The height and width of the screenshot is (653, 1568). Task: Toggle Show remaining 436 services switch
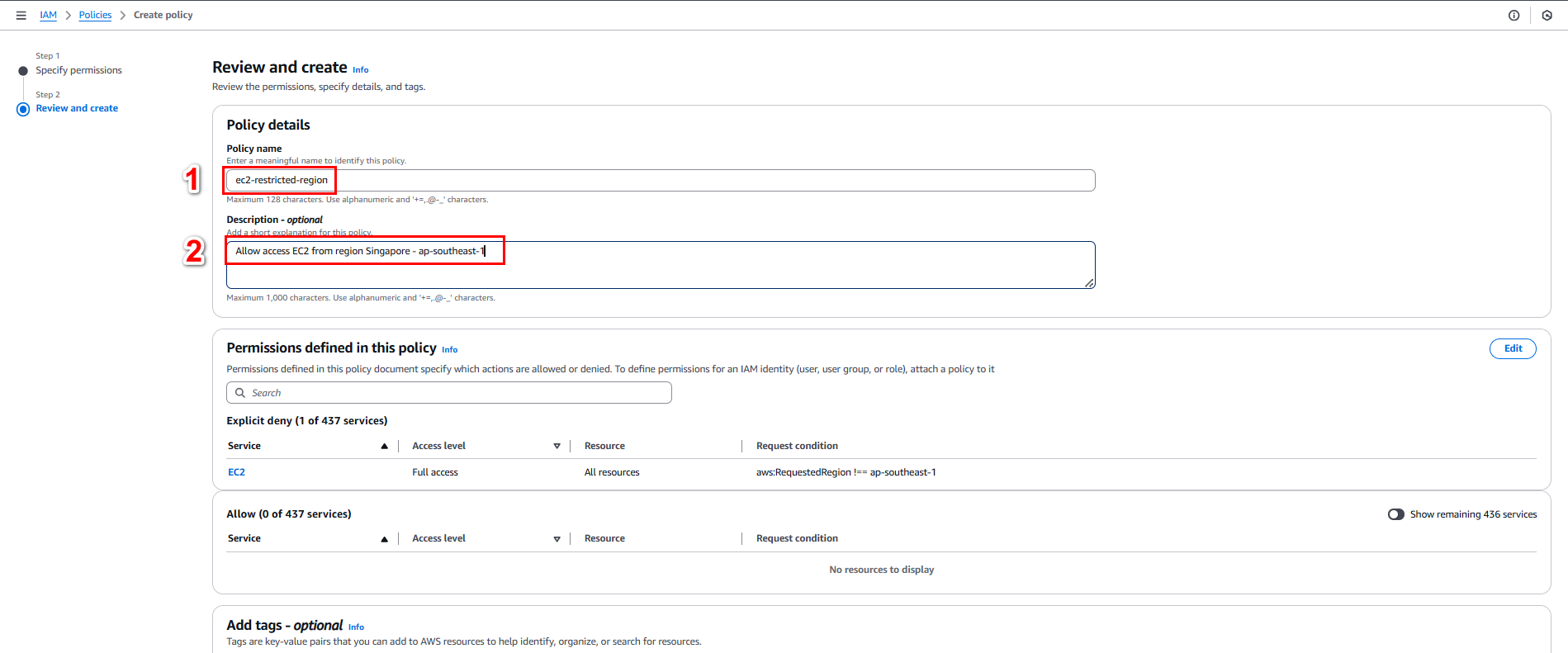(x=1396, y=514)
